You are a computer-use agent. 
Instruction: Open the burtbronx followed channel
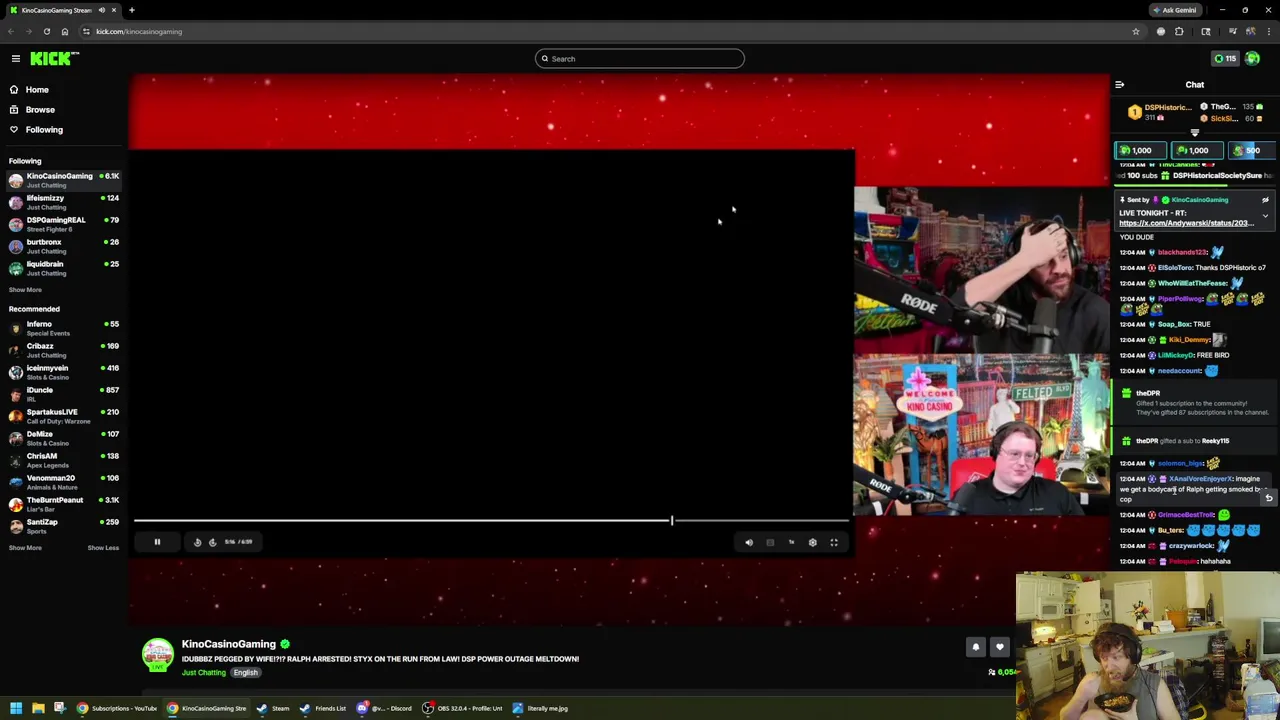click(64, 246)
